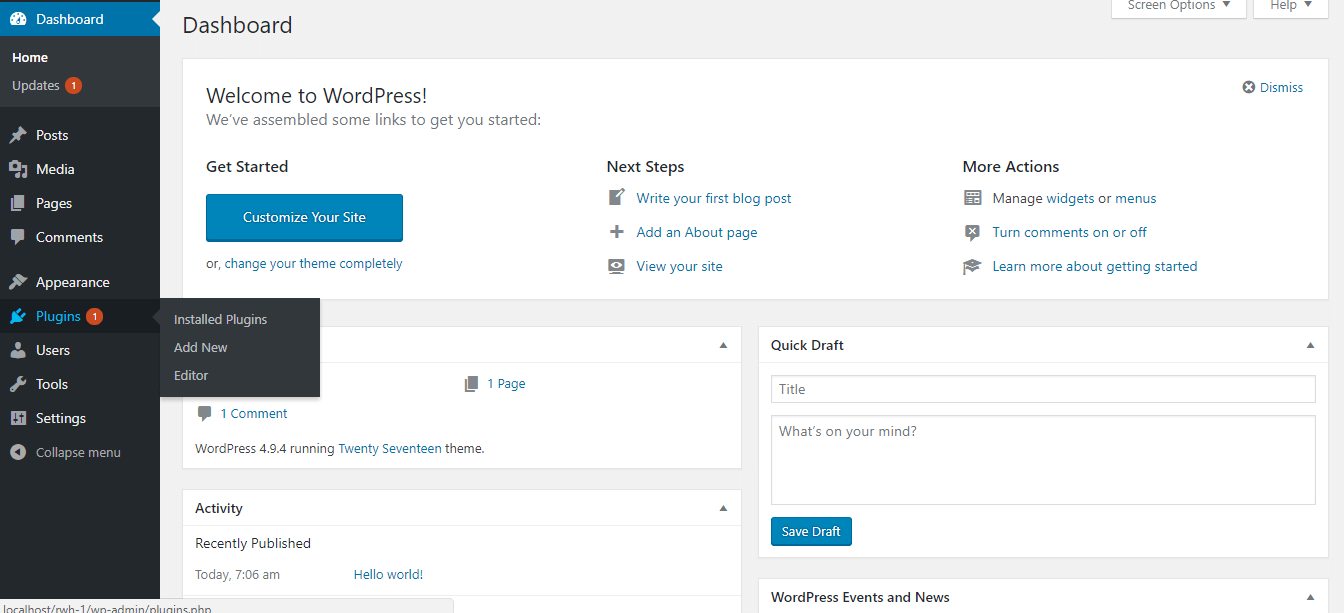The height and width of the screenshot is (613, 1344).
Task: Click the Plugins update count badge
Action: click(x=94, y=316)
